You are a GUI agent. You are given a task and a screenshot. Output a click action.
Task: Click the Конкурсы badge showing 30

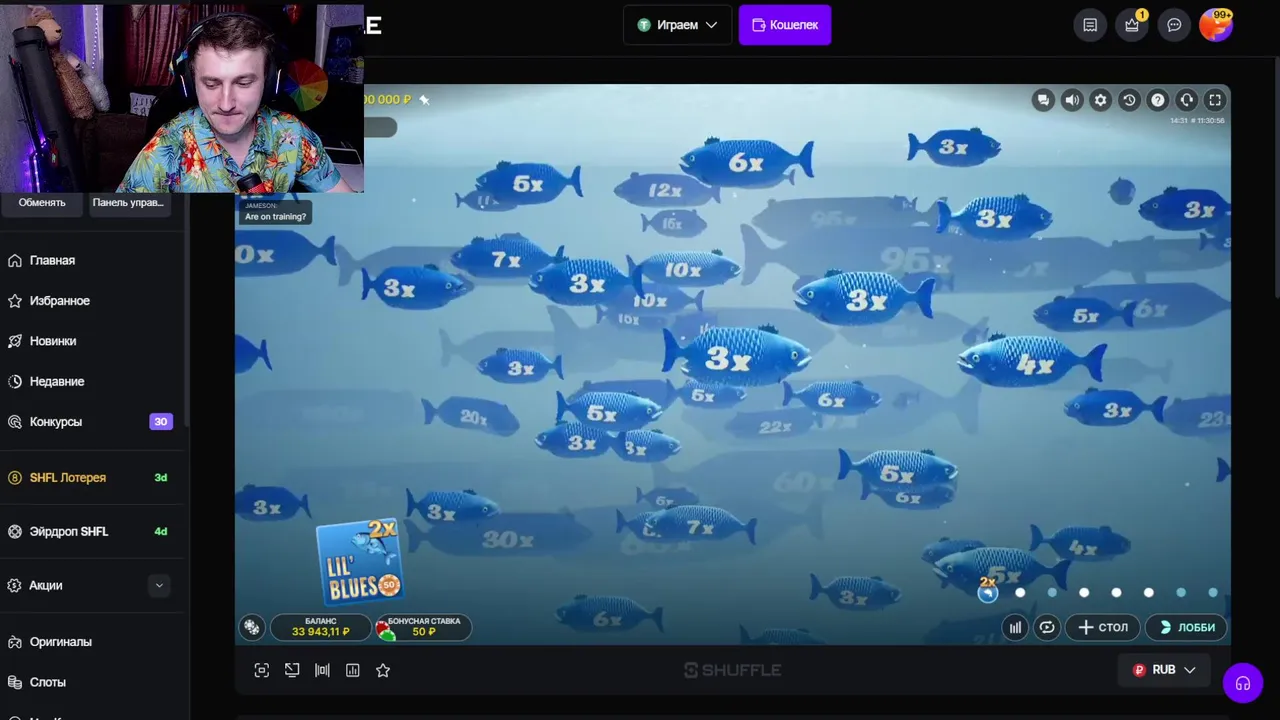click(x=160, y=422)
